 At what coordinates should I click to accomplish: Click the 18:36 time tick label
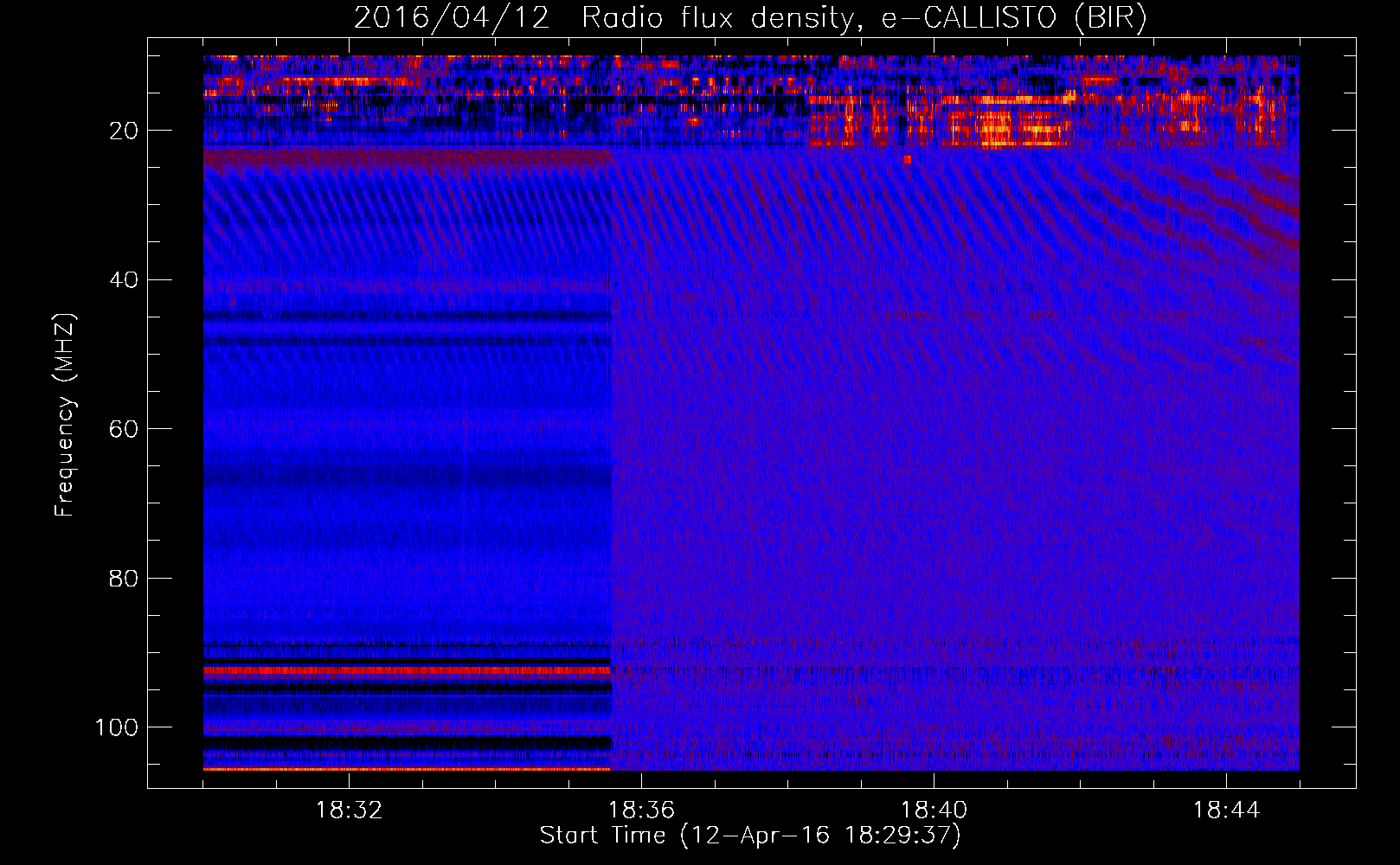pyautogui.click(x=641, y=811)
